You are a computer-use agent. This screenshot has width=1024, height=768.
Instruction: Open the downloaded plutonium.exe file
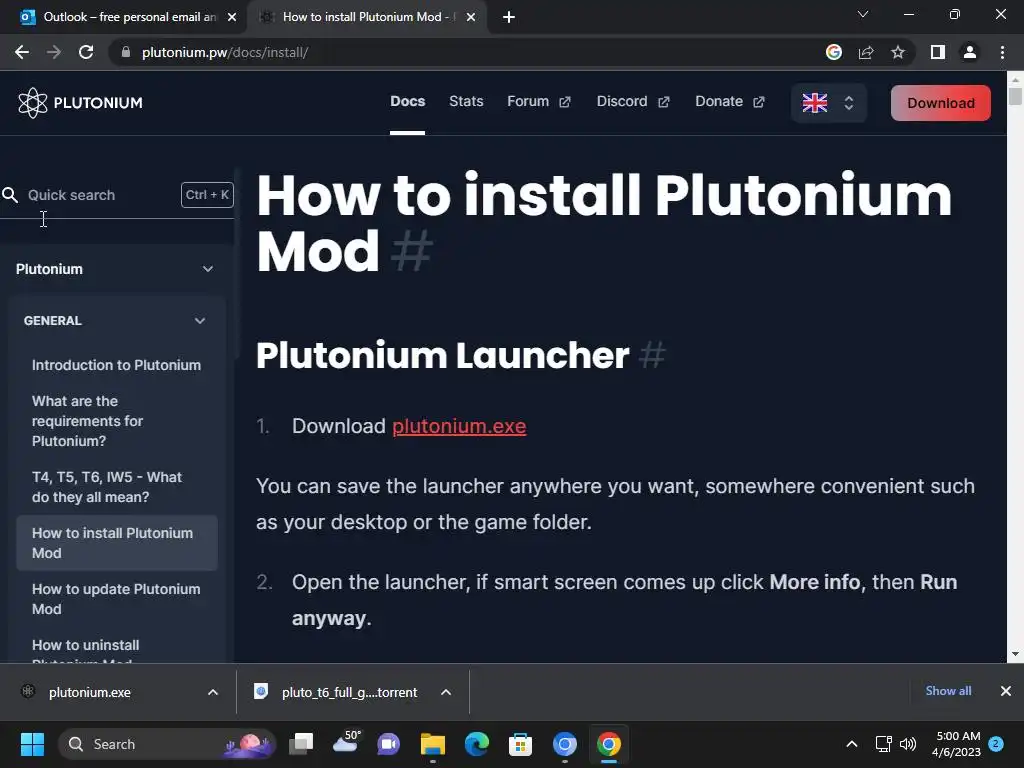tap(89, 692)
